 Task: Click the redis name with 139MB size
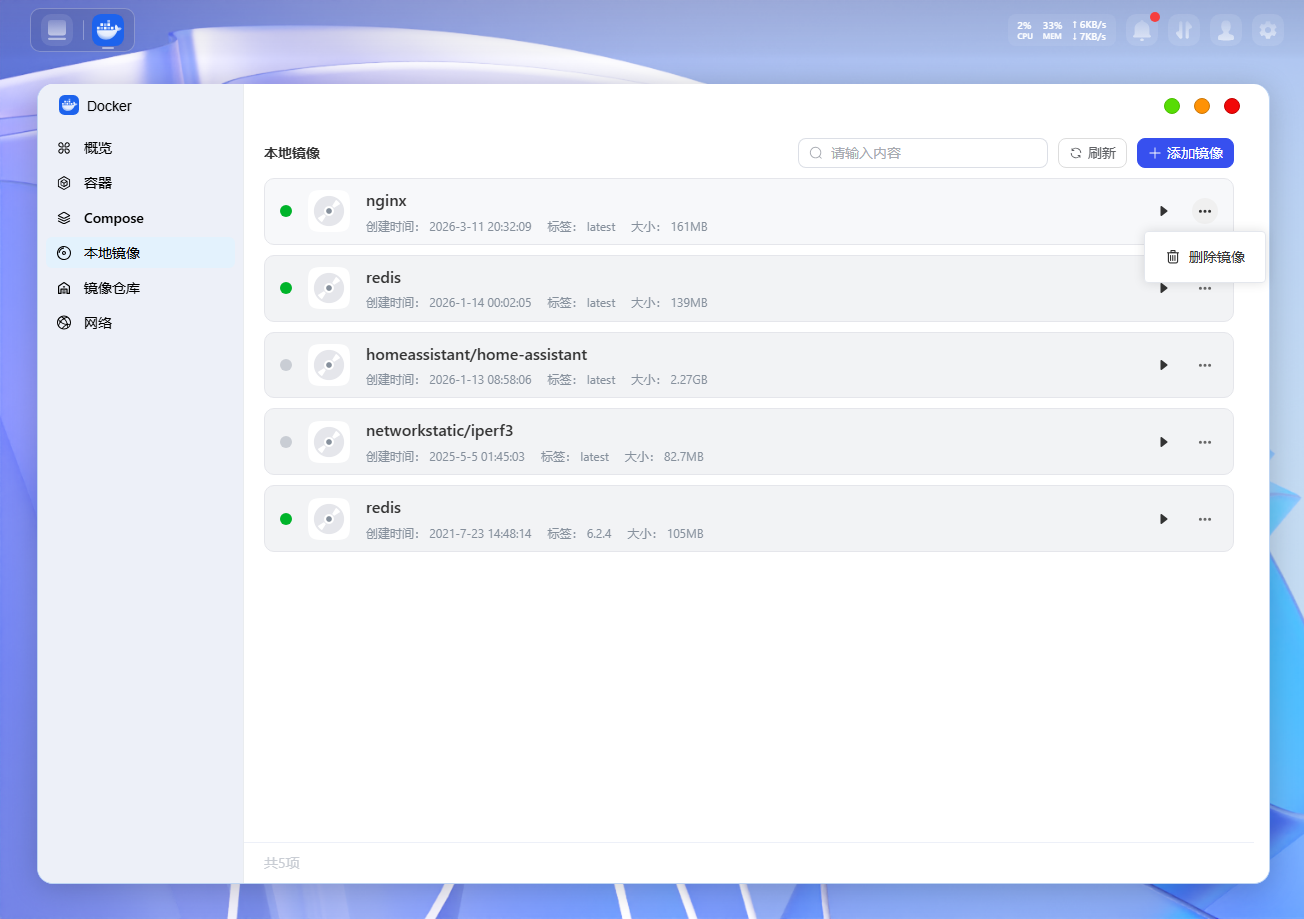383,277
